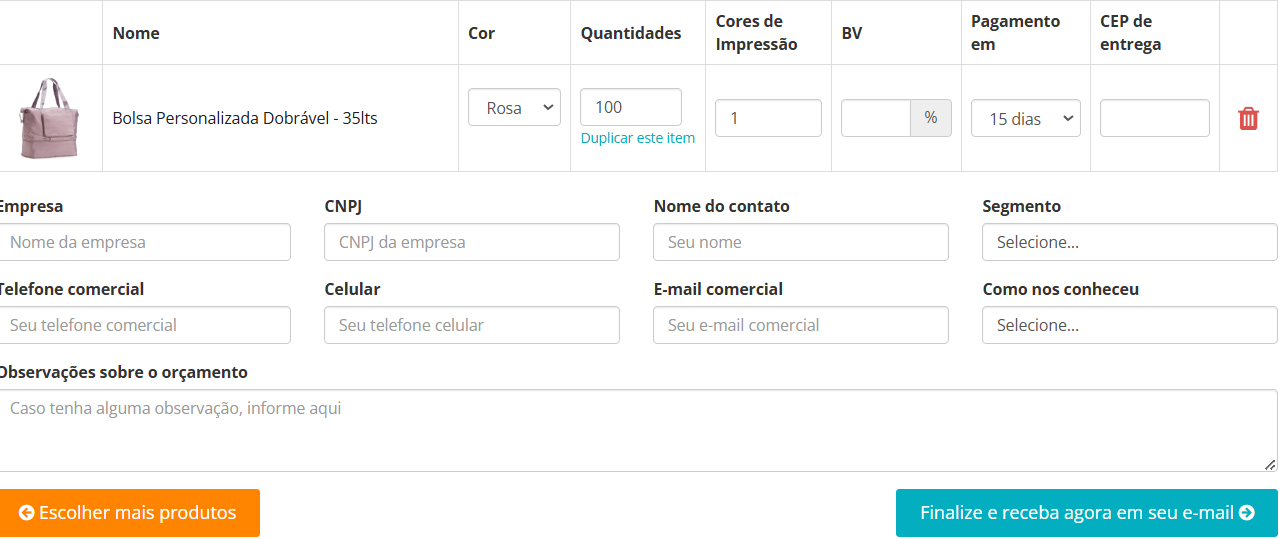Expand the Segmento select box
Image resolution: width=1279 pixels, height=539 pixels.
point(1129,242)
